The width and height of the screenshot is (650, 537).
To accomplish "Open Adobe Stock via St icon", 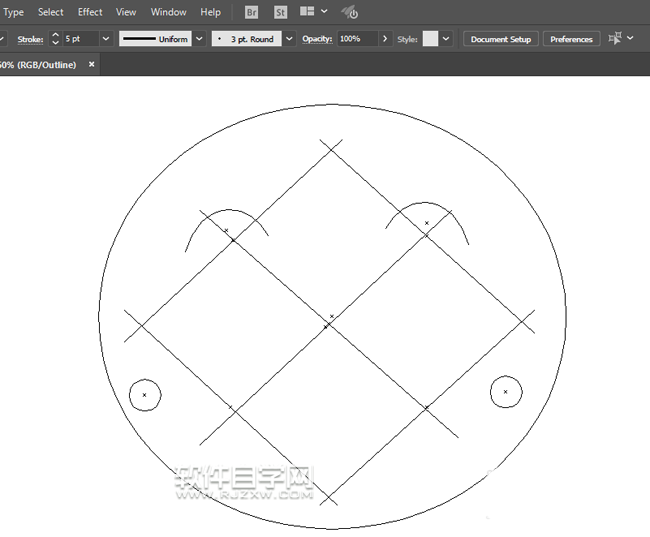I will pyautogui.click(x=280, y=12).
